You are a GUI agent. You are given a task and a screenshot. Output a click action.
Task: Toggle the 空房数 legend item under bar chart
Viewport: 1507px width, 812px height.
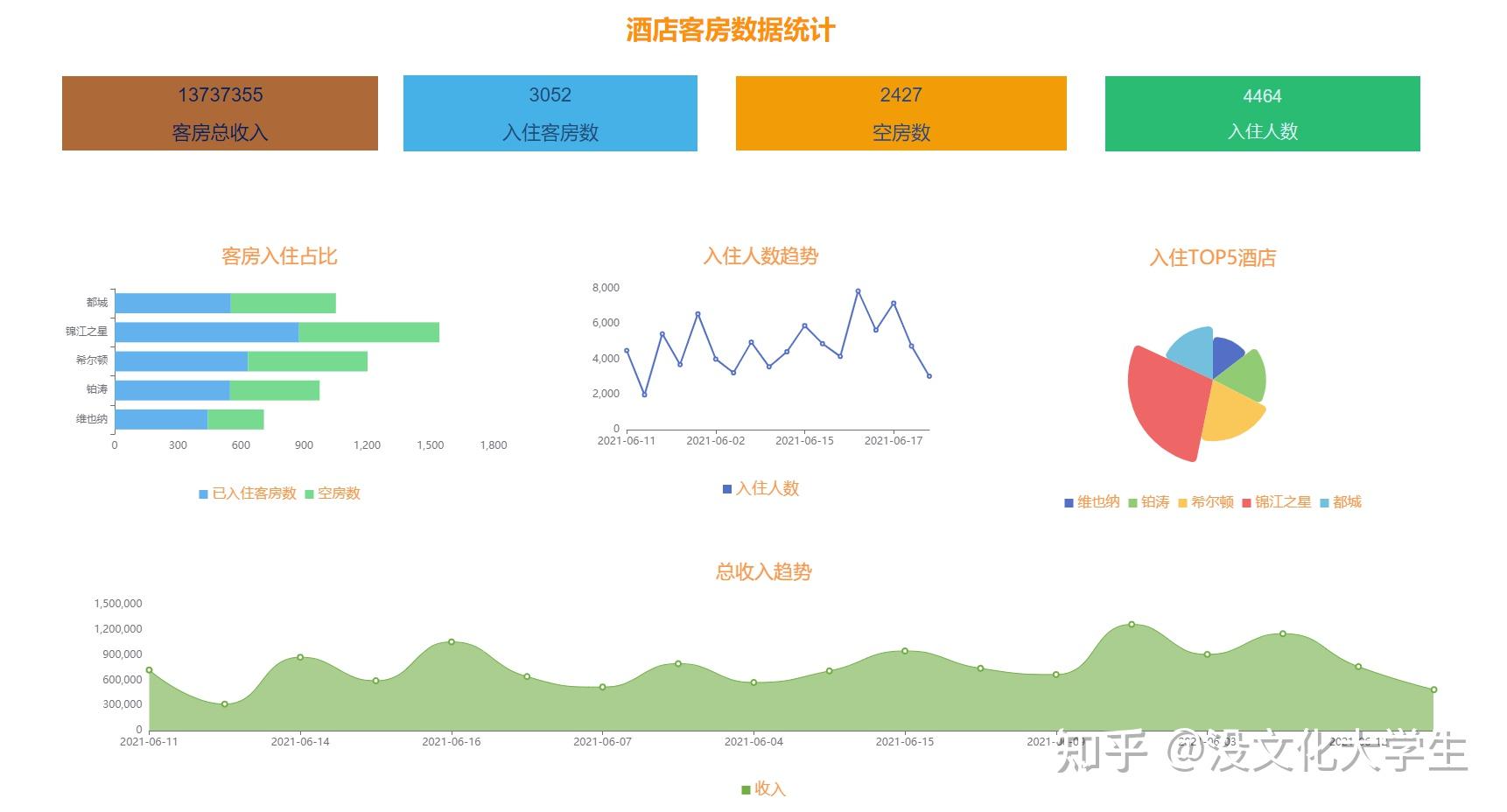tap(333, 493)
